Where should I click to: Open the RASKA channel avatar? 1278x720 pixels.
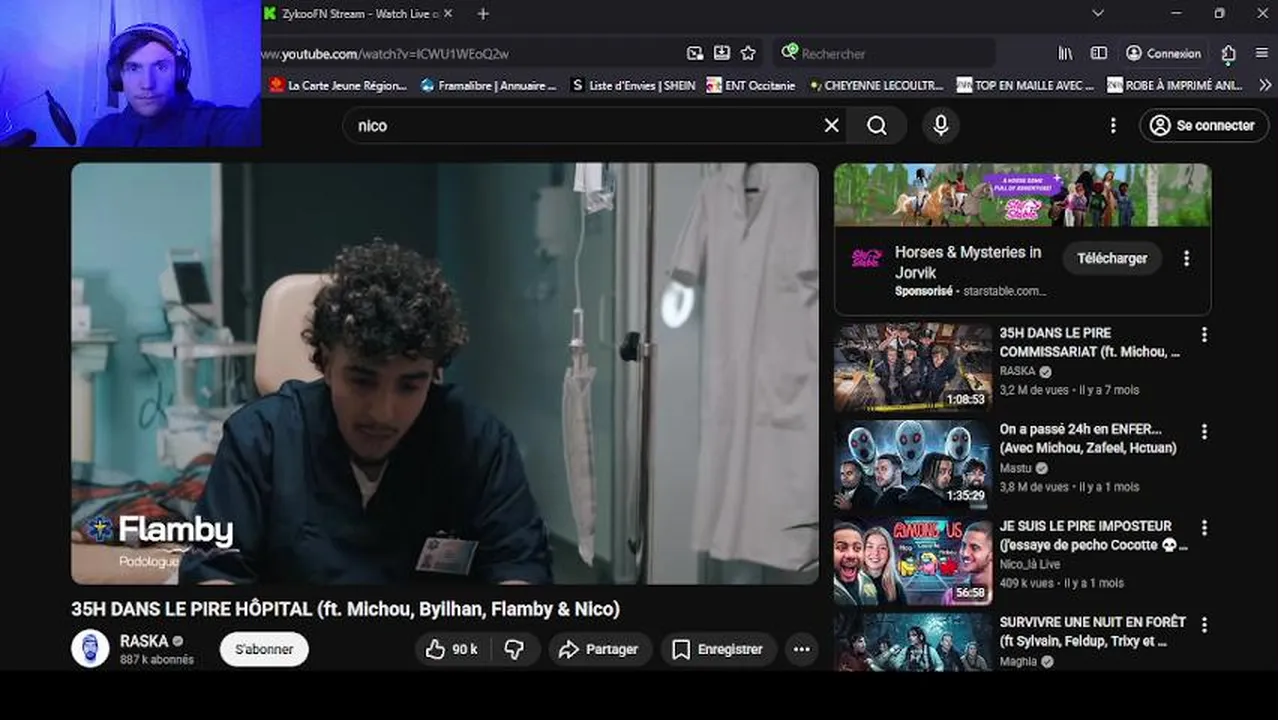(90, 649)
